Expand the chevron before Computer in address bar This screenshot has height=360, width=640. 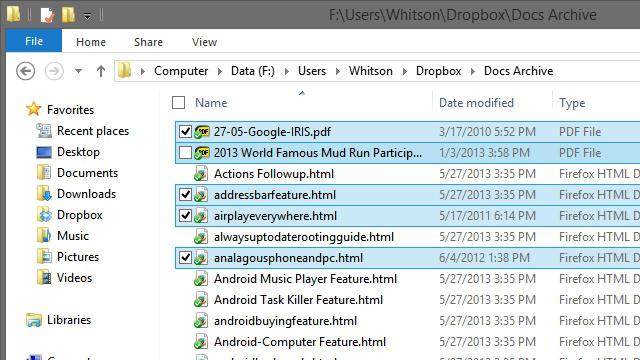(x=142, y=71)
